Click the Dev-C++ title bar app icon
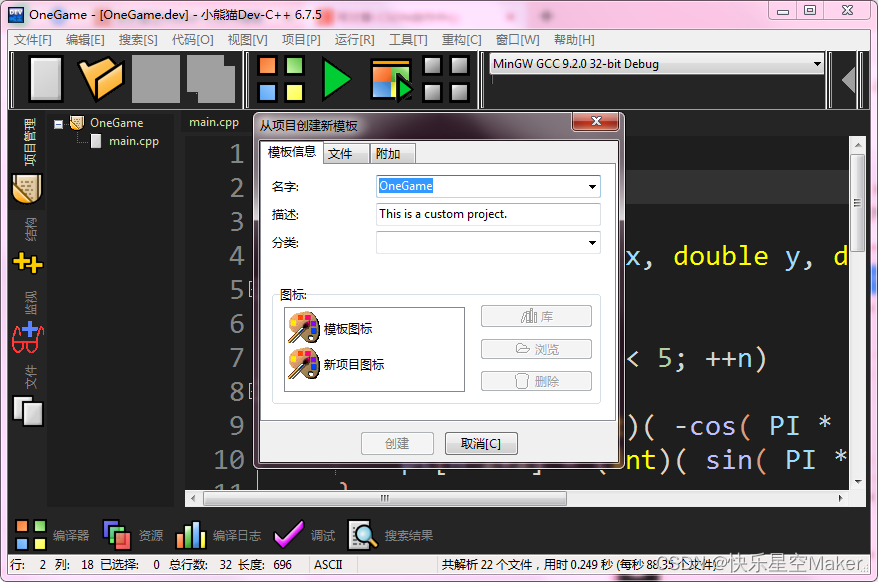This screenshot has width=878, height=582. coord(16,15)
